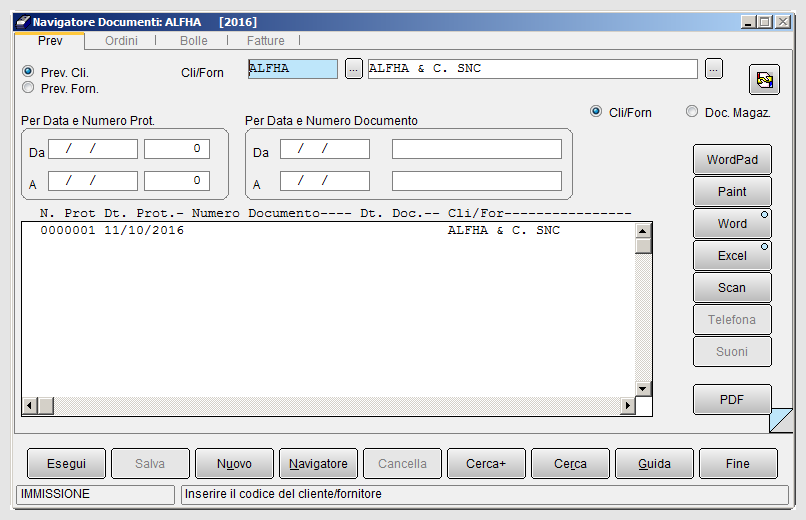Click the A protocol number field

pyautogui.click(x=177, y=181)
